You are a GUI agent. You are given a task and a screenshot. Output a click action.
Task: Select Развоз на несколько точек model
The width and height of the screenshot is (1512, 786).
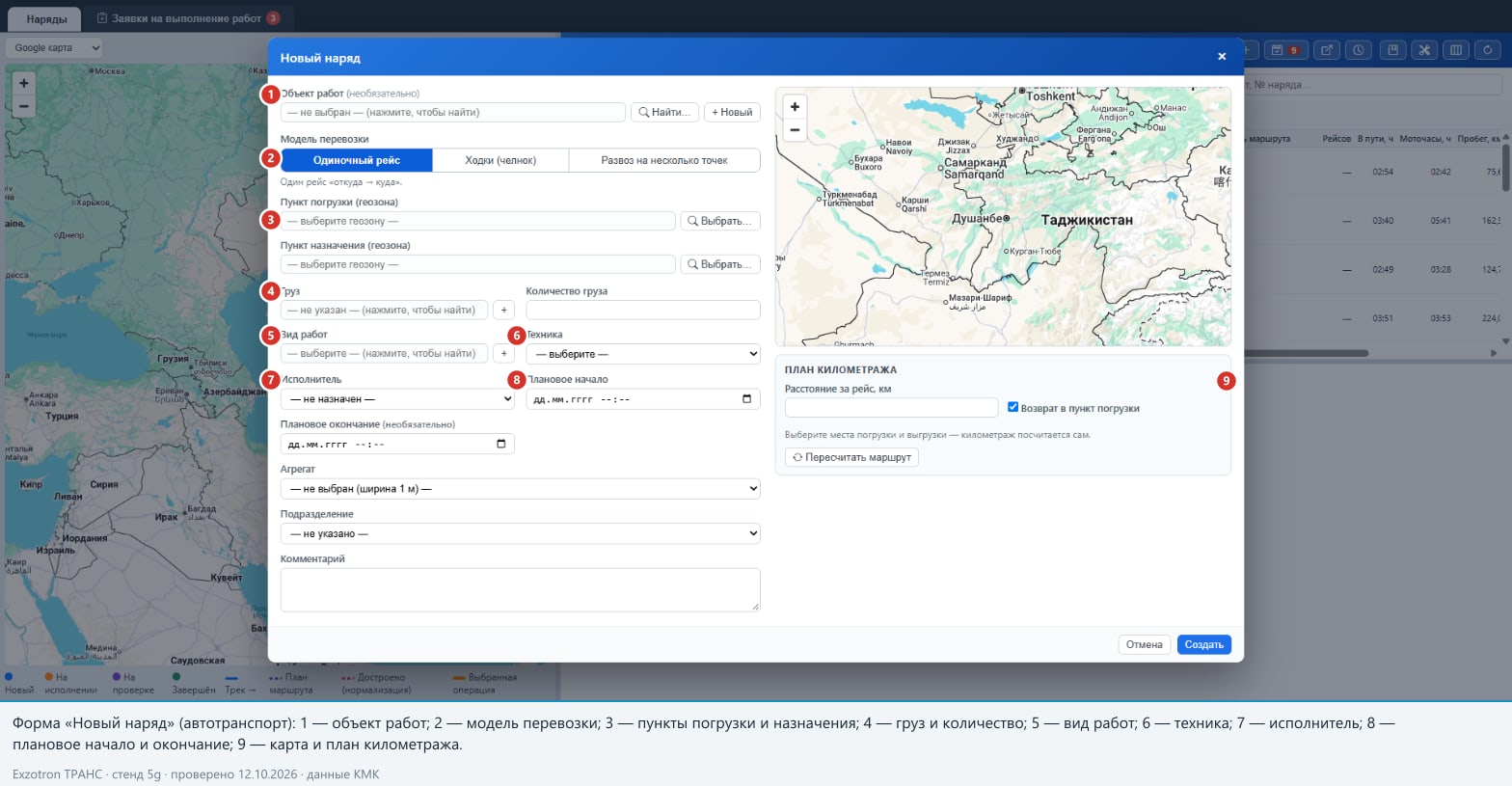tap(664, 160)
